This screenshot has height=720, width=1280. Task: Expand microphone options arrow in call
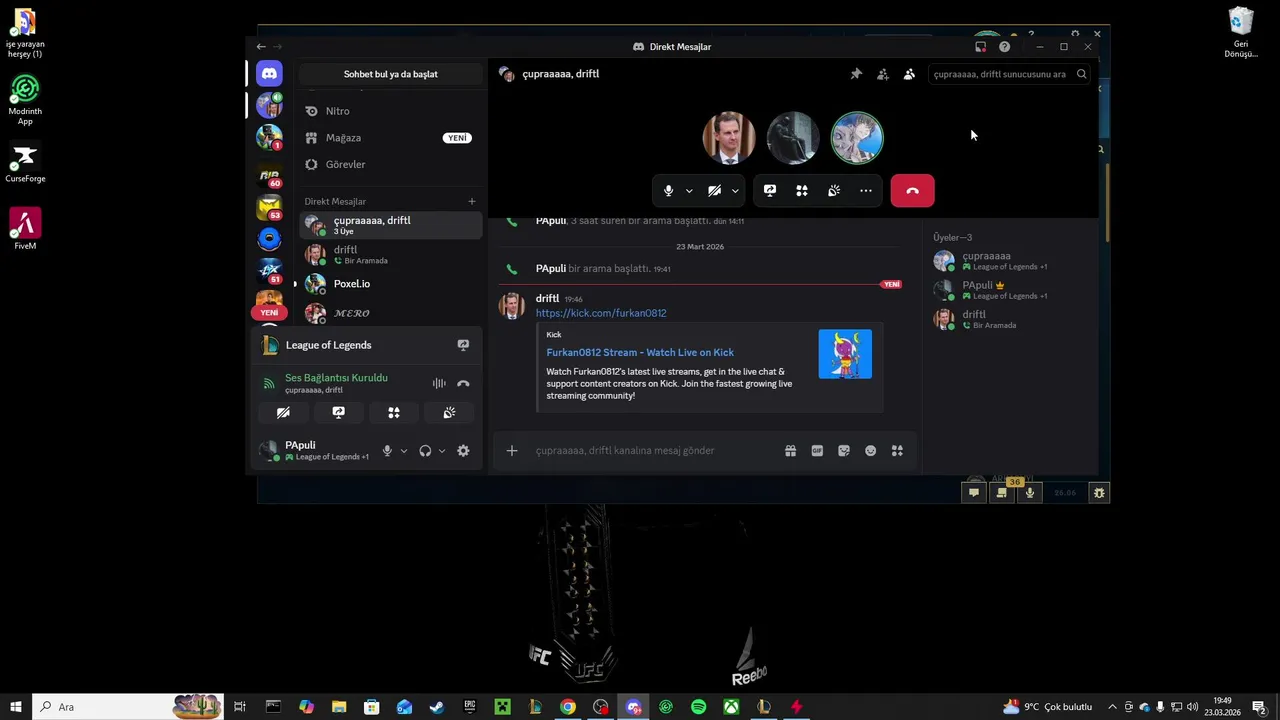coord(689,191)
